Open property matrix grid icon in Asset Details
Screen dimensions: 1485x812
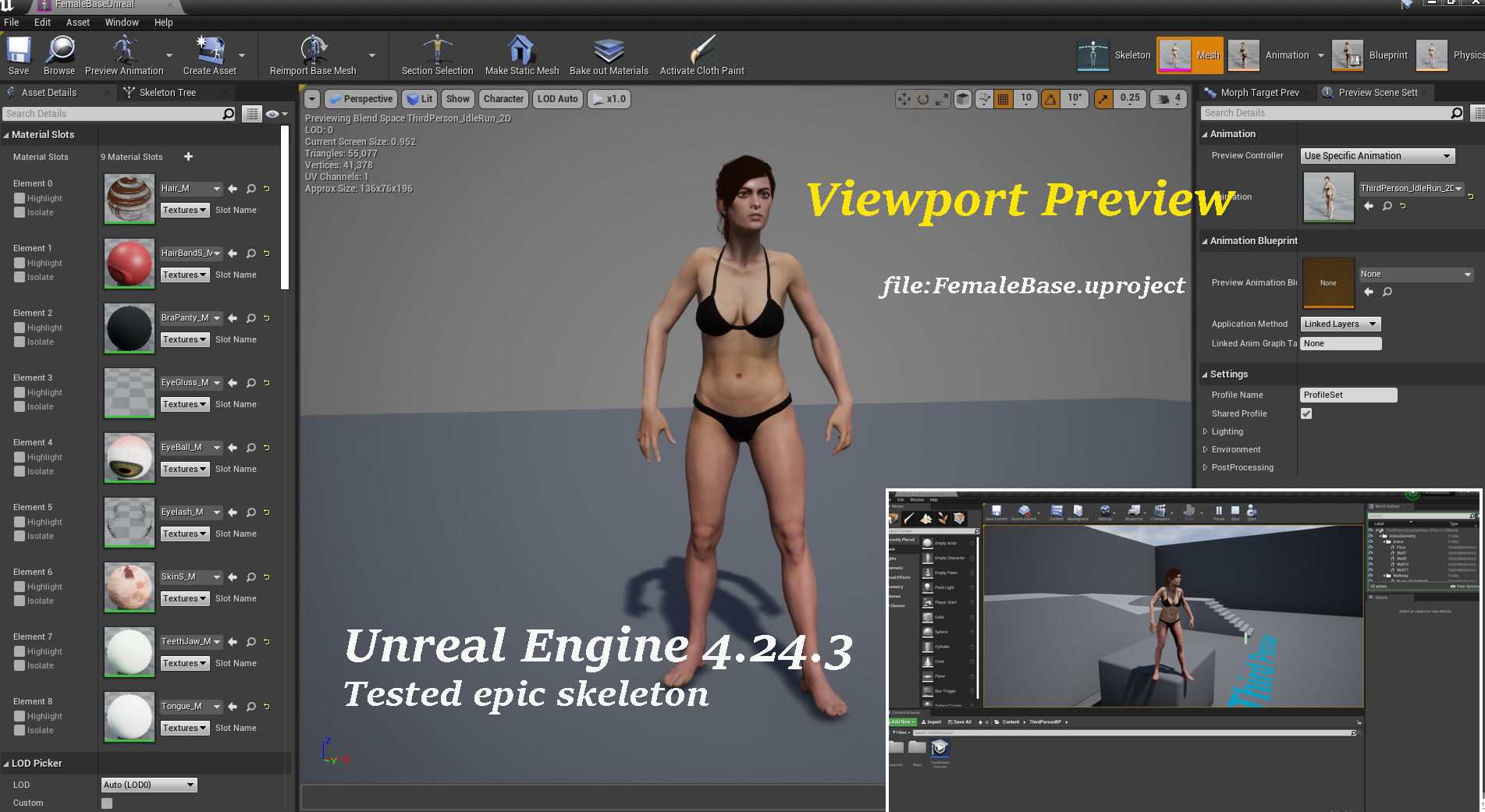[x=252, y=114]
